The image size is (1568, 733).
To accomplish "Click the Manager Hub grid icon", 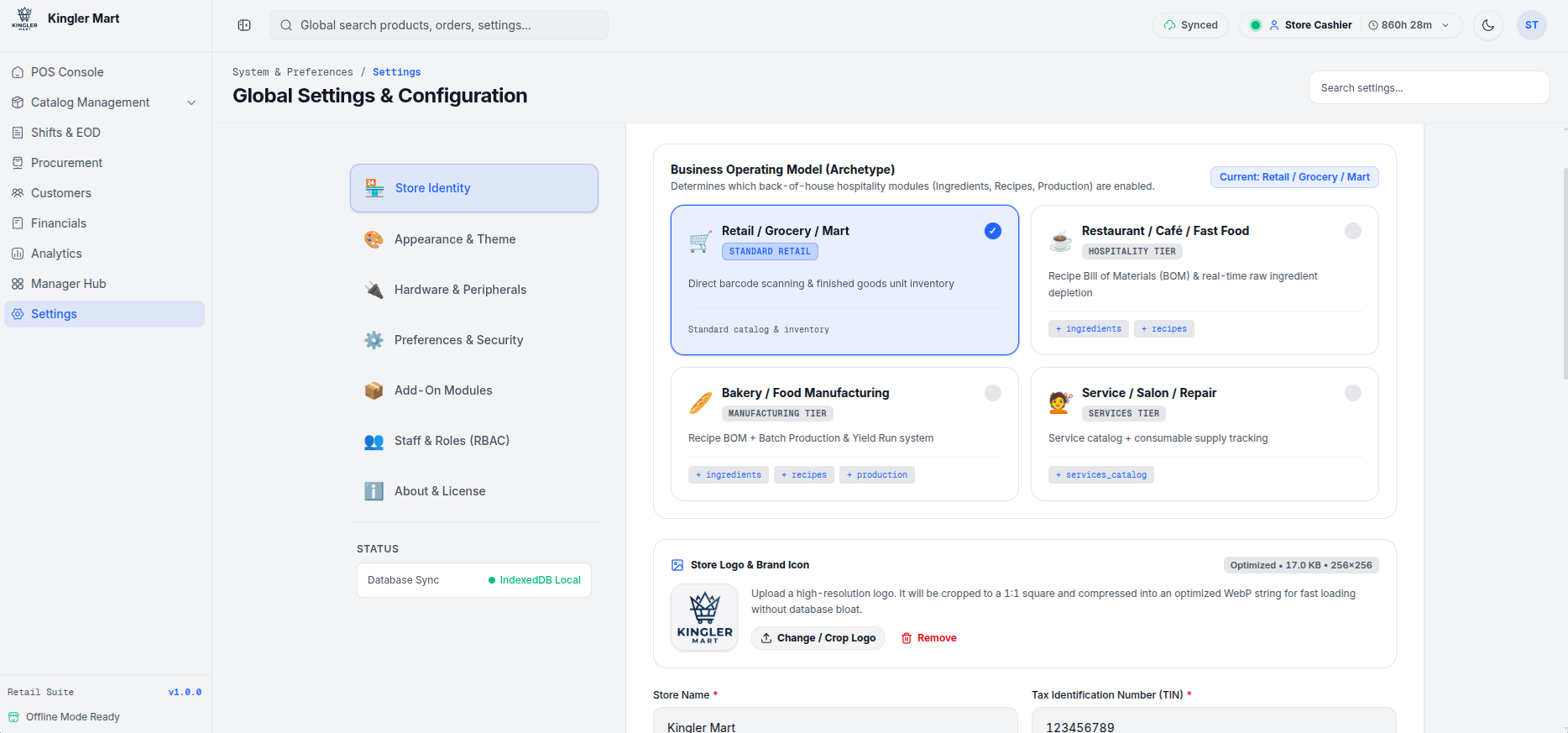I will click(x=18, y=284).
